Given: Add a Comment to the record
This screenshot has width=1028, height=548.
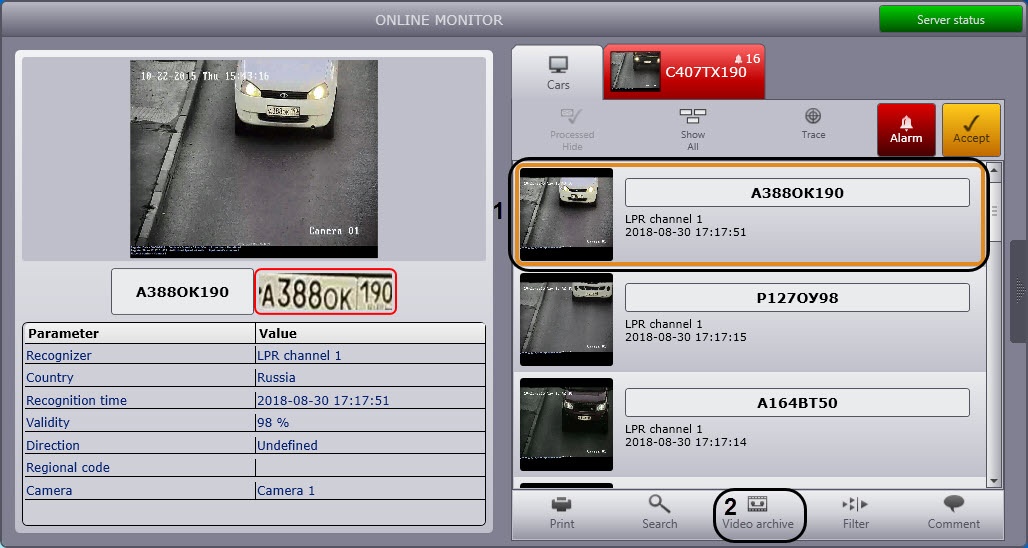Looking at the screenshot, I should point(953,513).
